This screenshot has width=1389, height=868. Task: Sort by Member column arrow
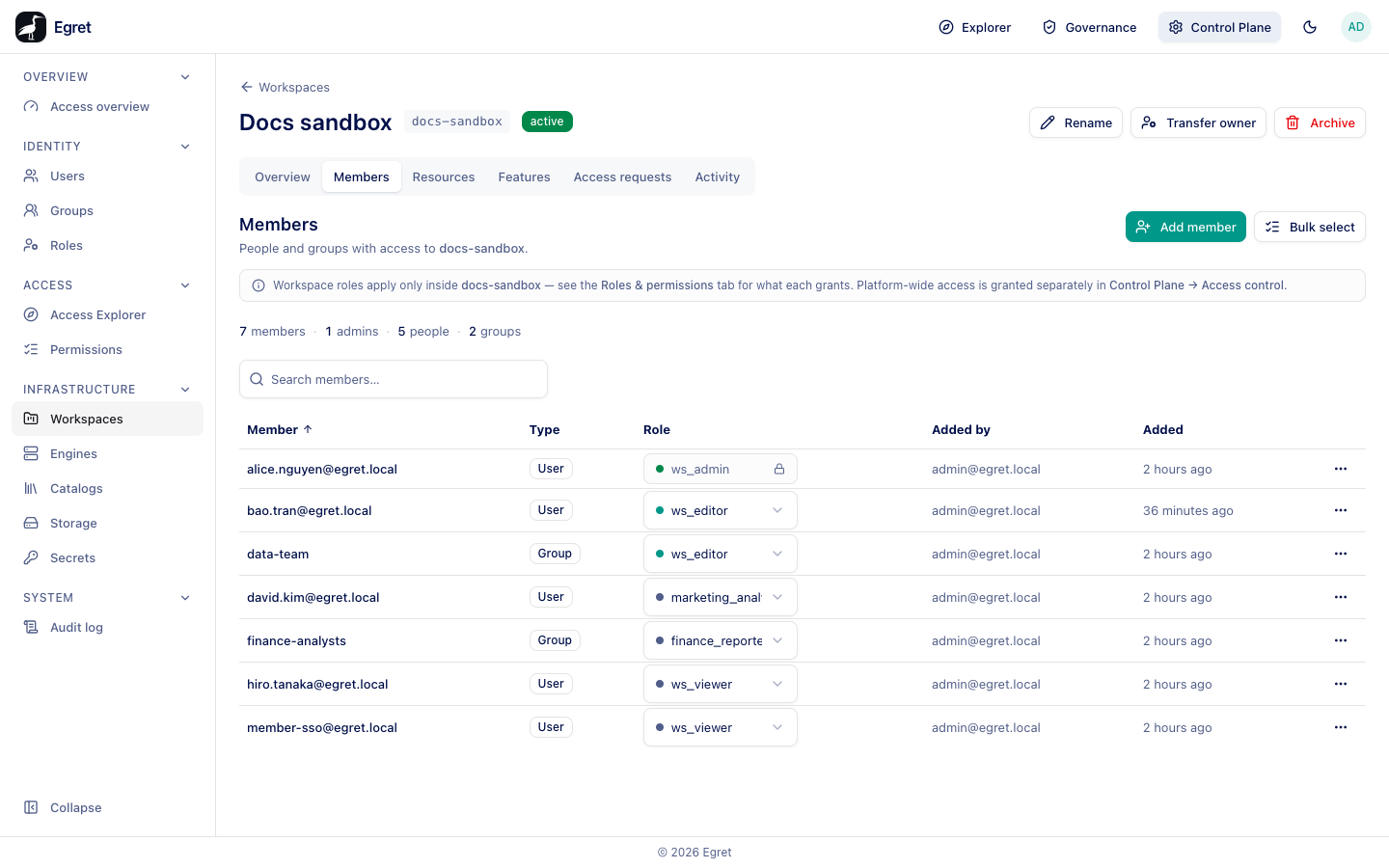(308, 429)
